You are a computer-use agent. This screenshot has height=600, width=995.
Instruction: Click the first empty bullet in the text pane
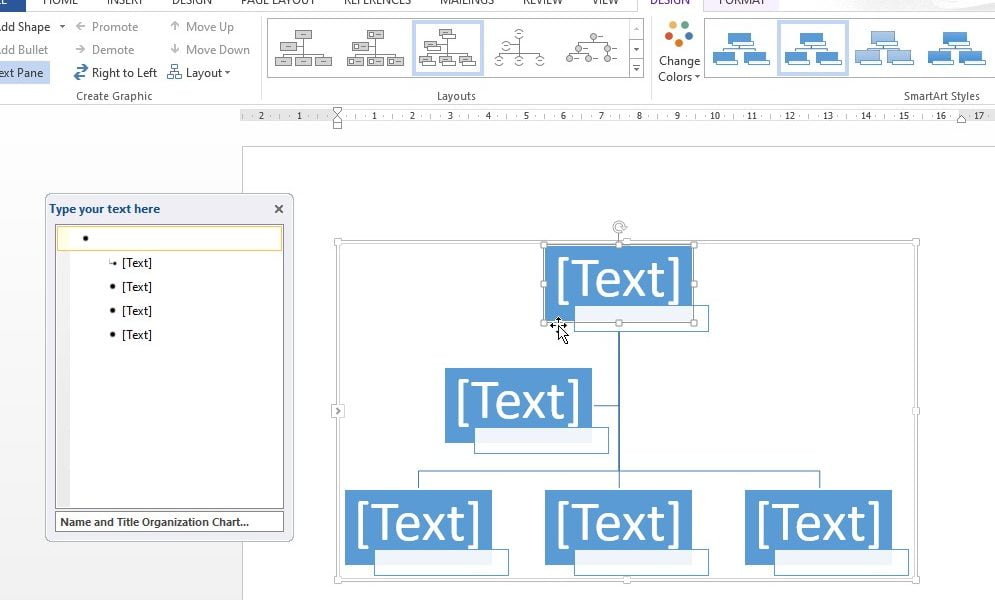point(170,239)
